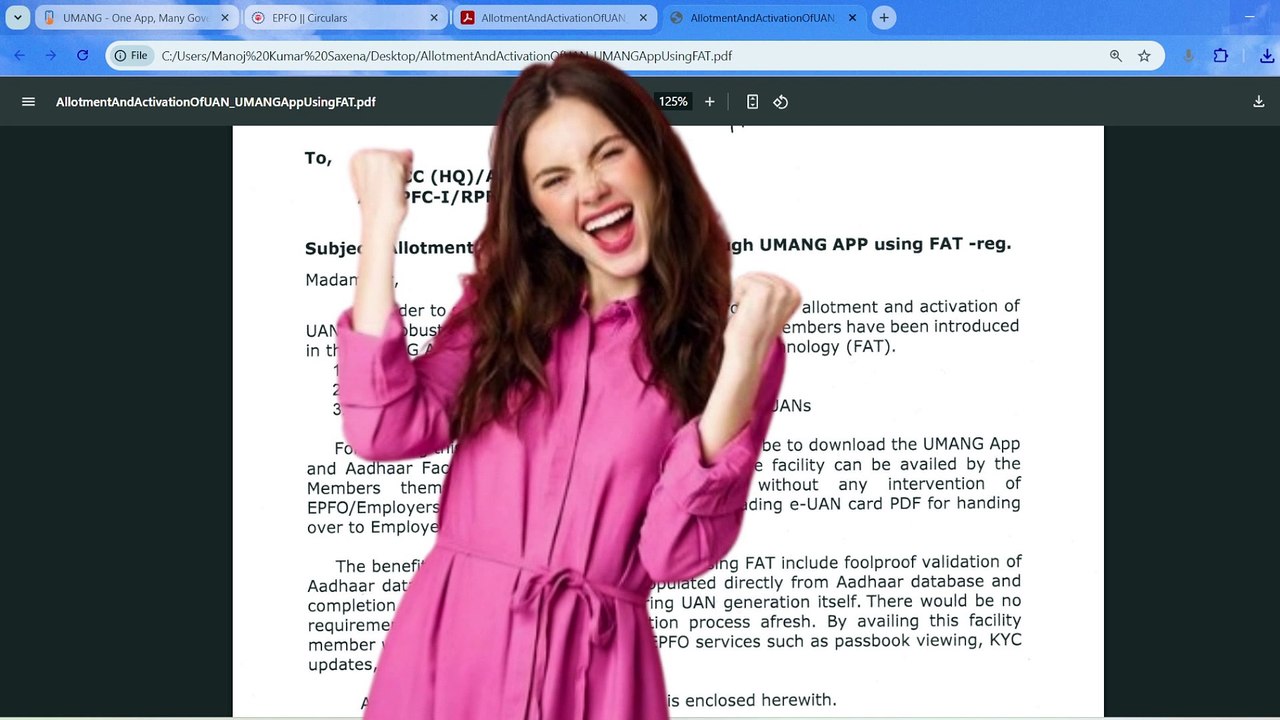The image size is (1280, 720).
Task: Download the PDF from the viewer toolbar
Action: pyautogui.click(x=1258, y=102)
